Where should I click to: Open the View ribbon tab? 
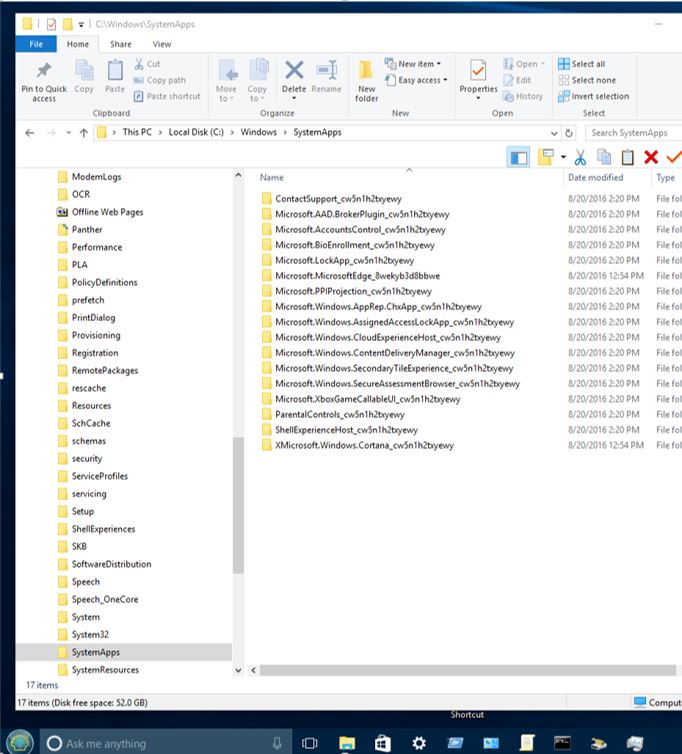(161, 44)
